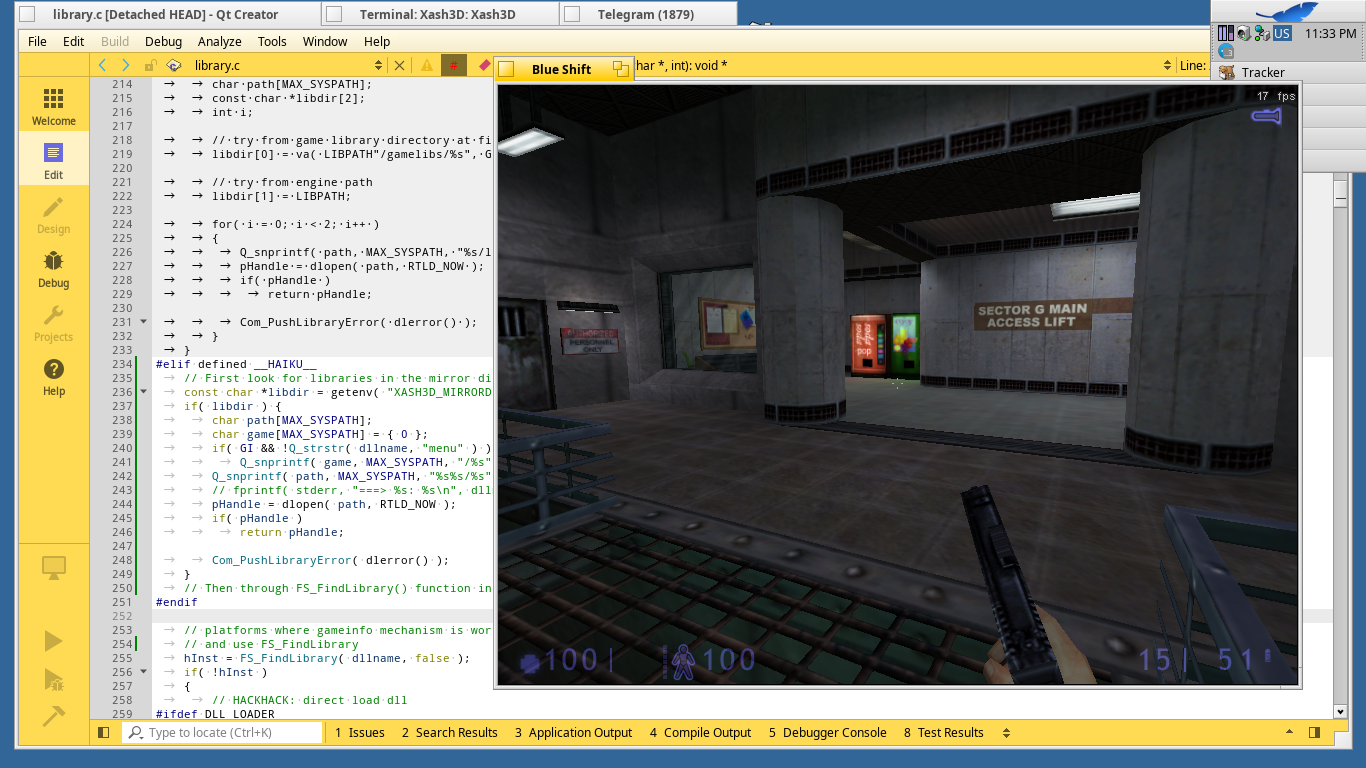Open the CPU activity monitor tray icon
This screenshot has width=1366, height=768.
1225,33
